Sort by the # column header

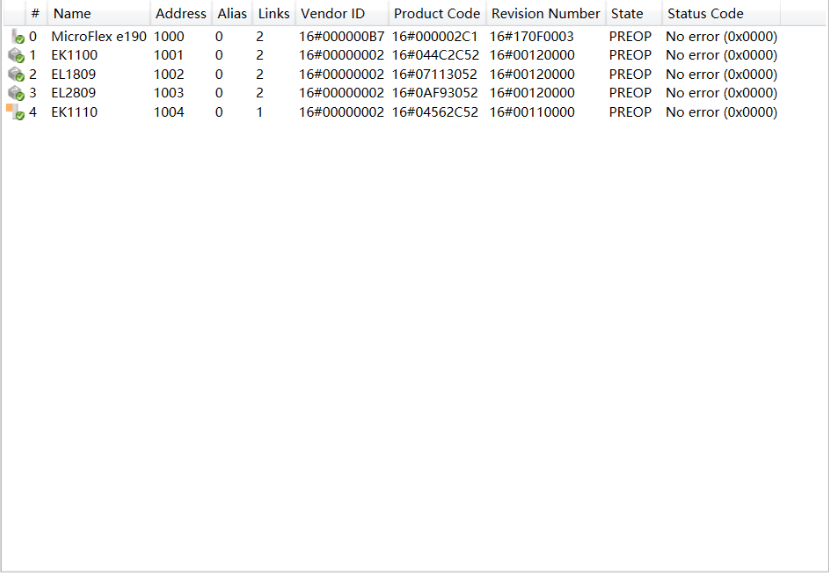tap(36, 13)
